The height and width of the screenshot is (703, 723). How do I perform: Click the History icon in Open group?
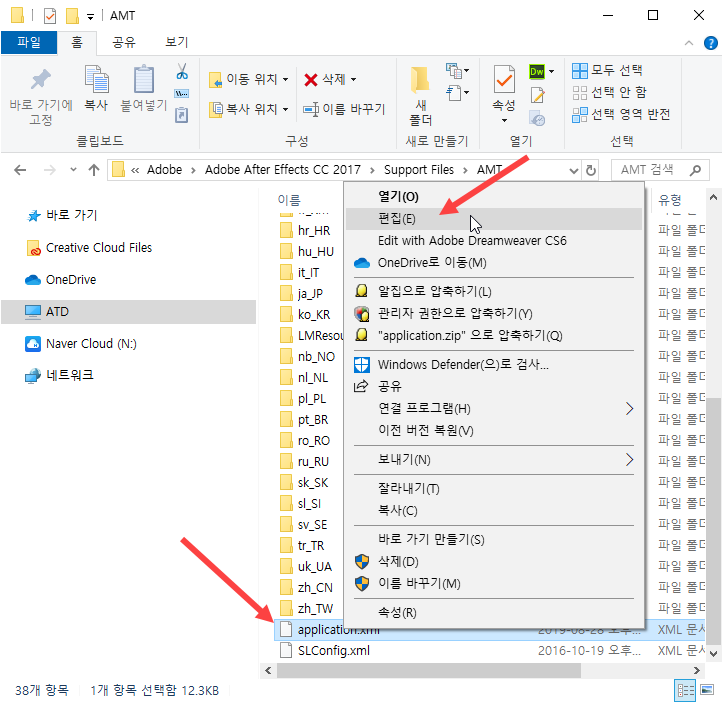click(537, 118)
